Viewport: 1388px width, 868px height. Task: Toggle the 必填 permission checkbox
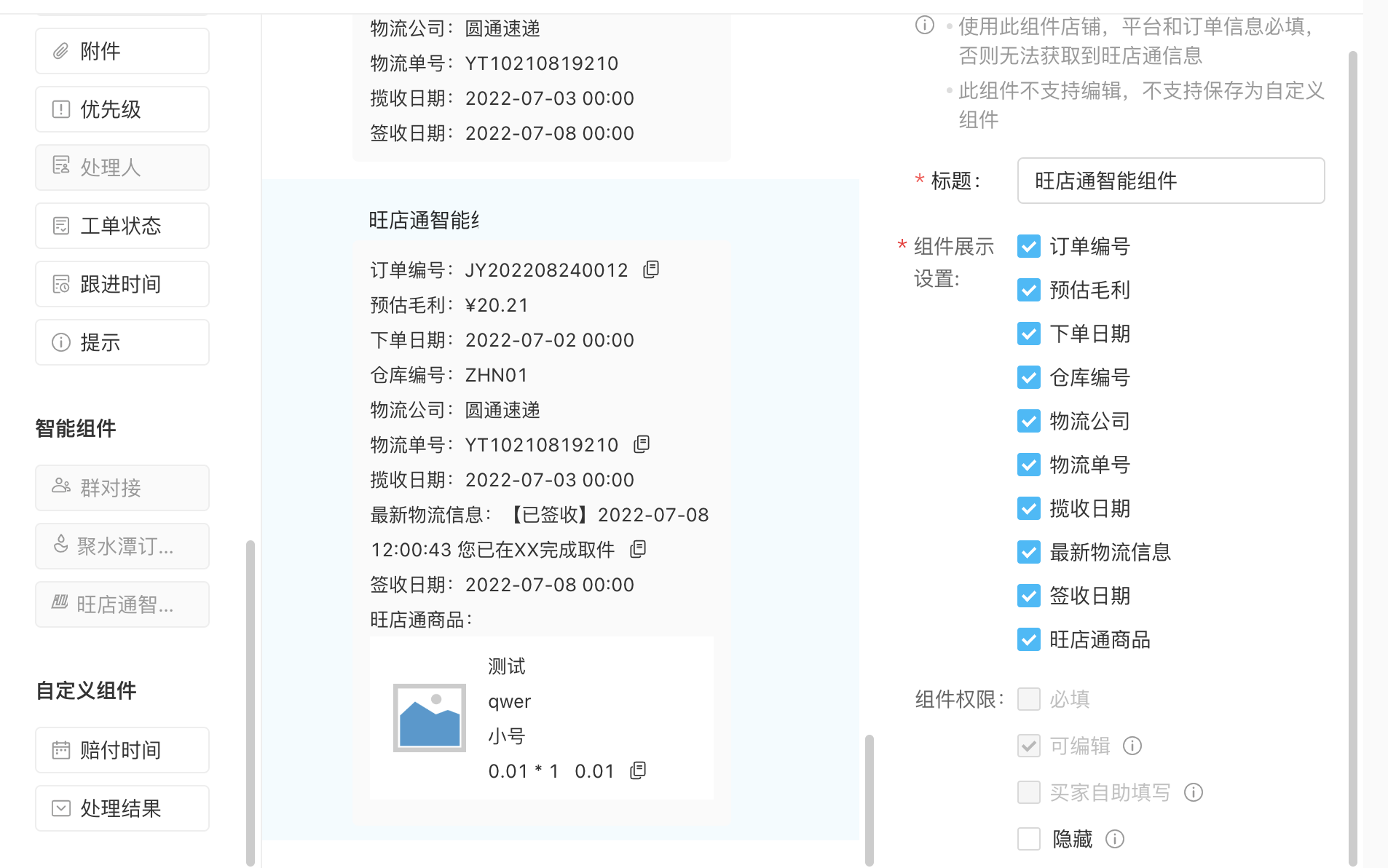coord(1029,699)
